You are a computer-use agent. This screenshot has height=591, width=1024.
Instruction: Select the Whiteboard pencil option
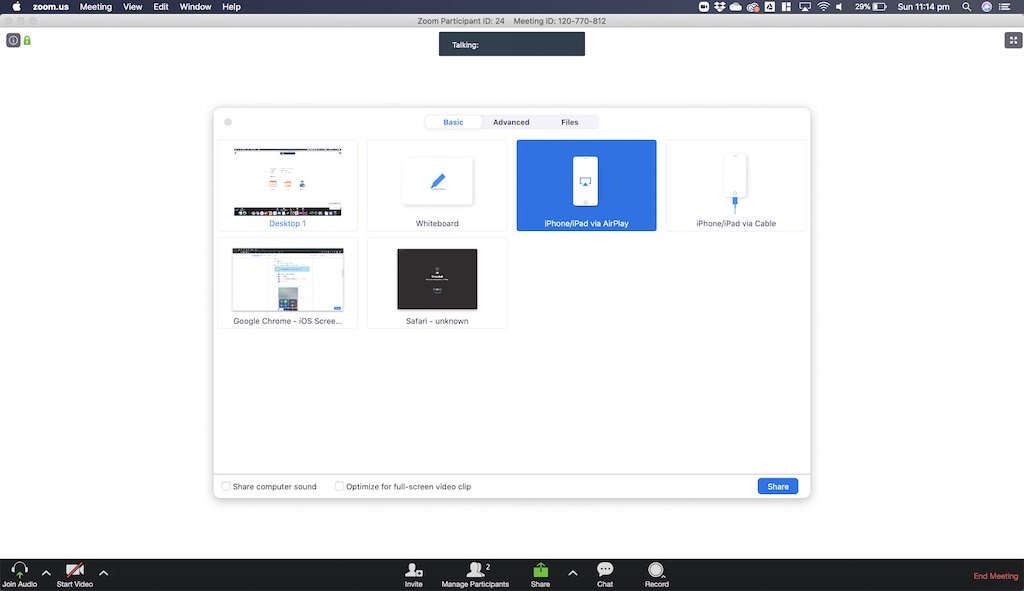[437, 185]
